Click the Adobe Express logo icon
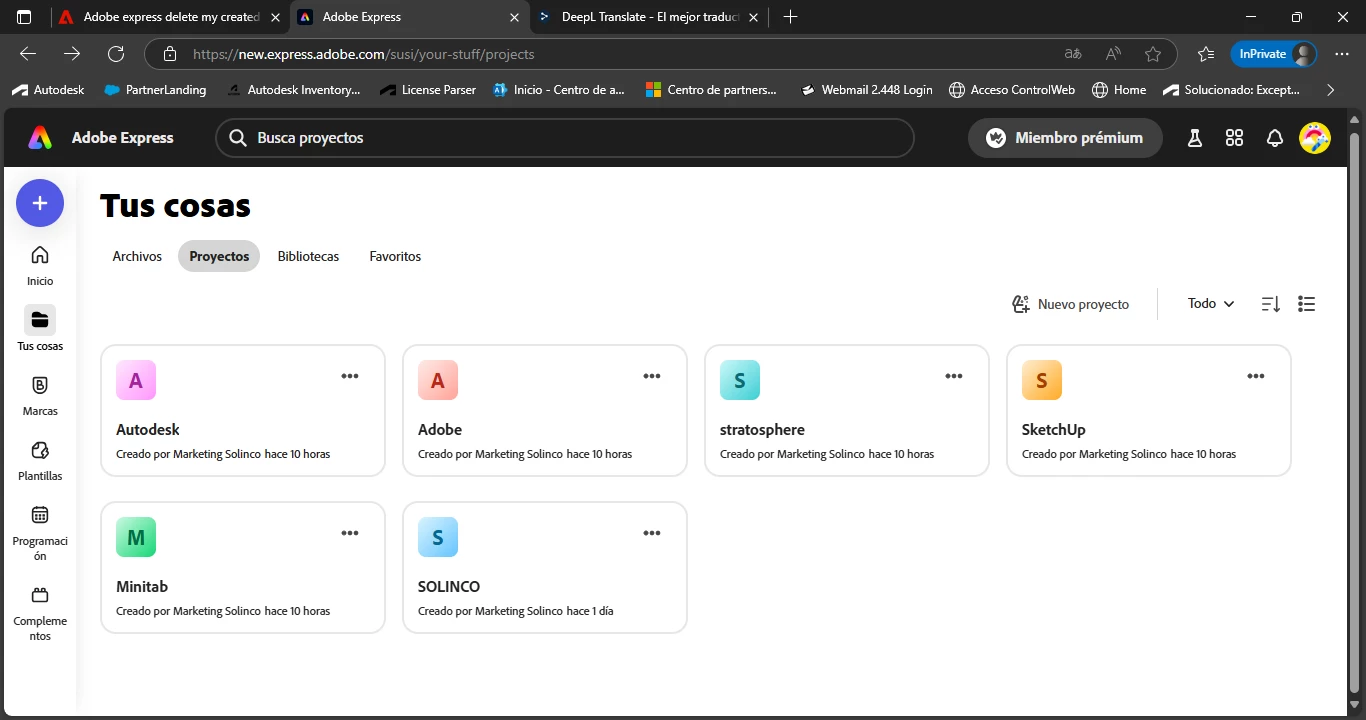Viewport: 1366px width, 720px height. (40, 138)
